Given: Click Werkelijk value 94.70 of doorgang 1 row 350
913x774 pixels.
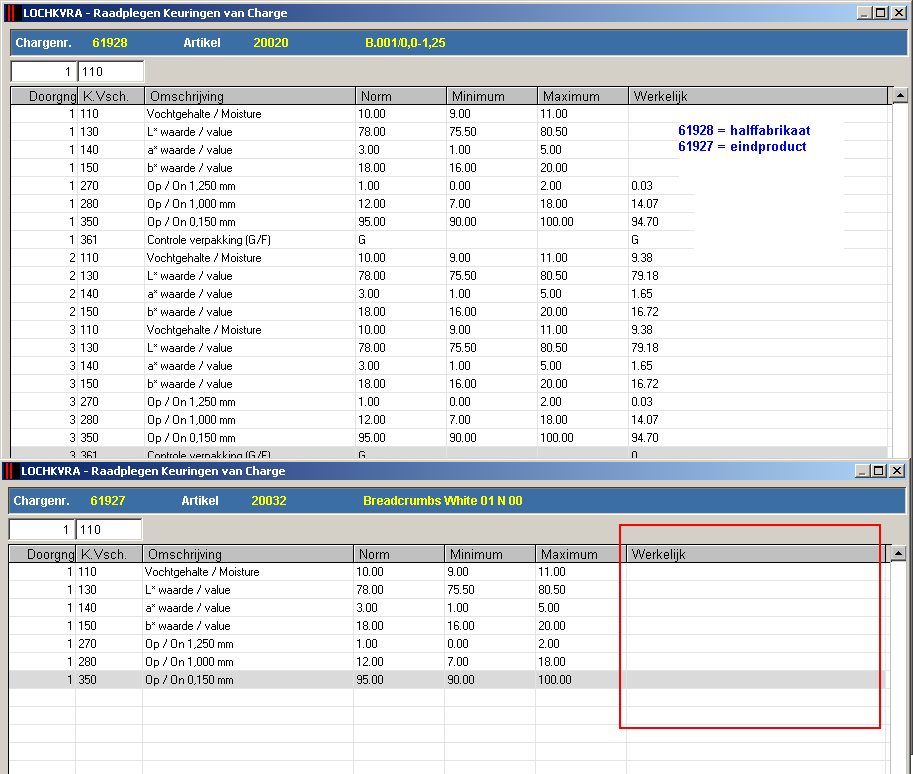Looking at the screenshot, I should point(645,222).
